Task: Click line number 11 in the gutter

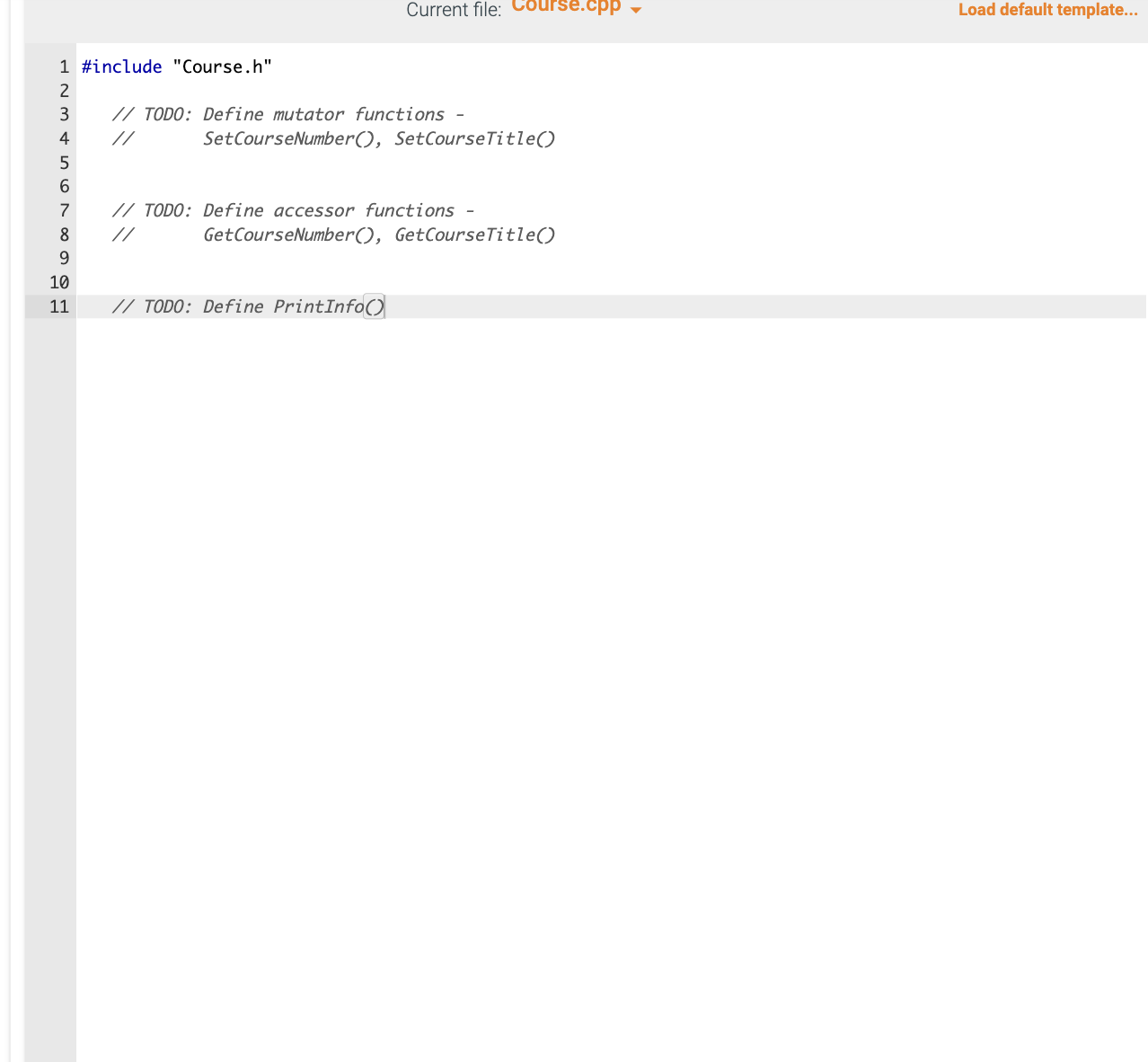Action: click(x=60, y=306)
